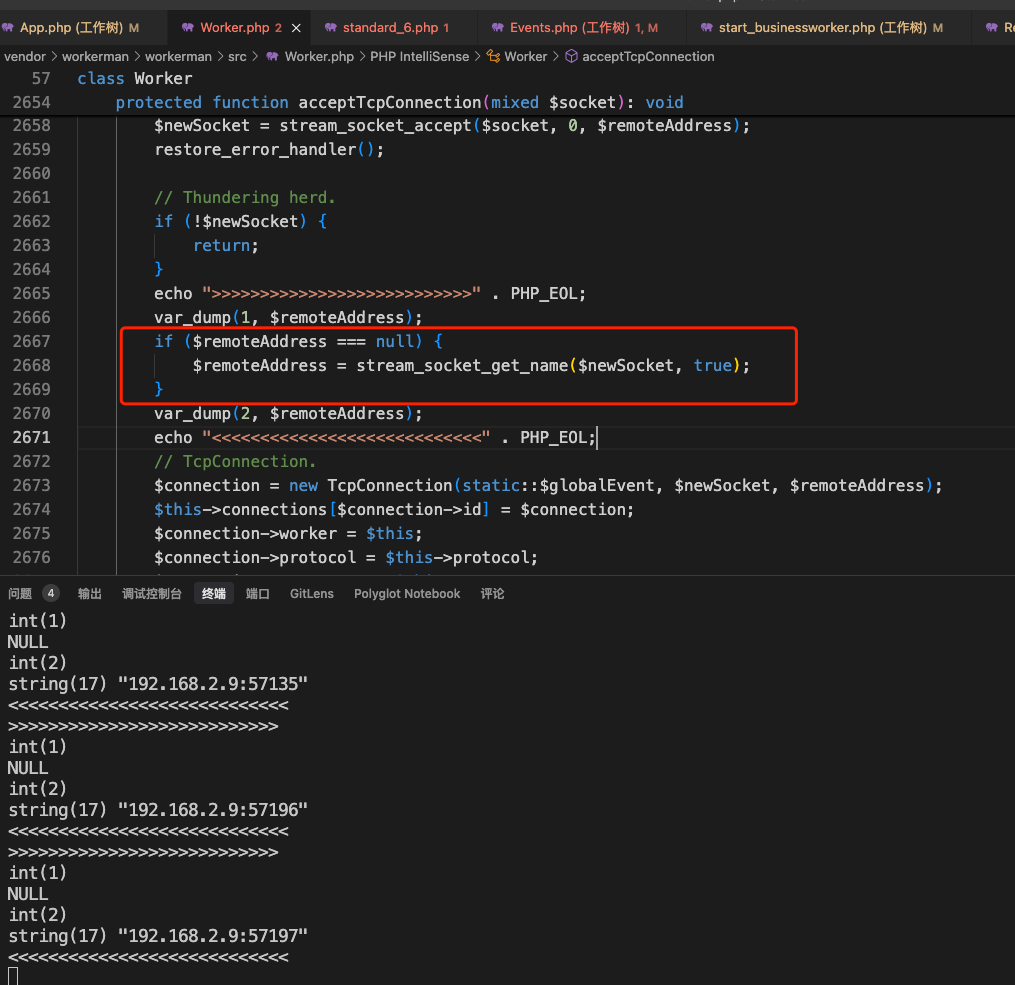Screen dimensions: 1015x985
Task: Click the PHP icon on start_businessworker.php tab
Action: (x=707, y=28)
